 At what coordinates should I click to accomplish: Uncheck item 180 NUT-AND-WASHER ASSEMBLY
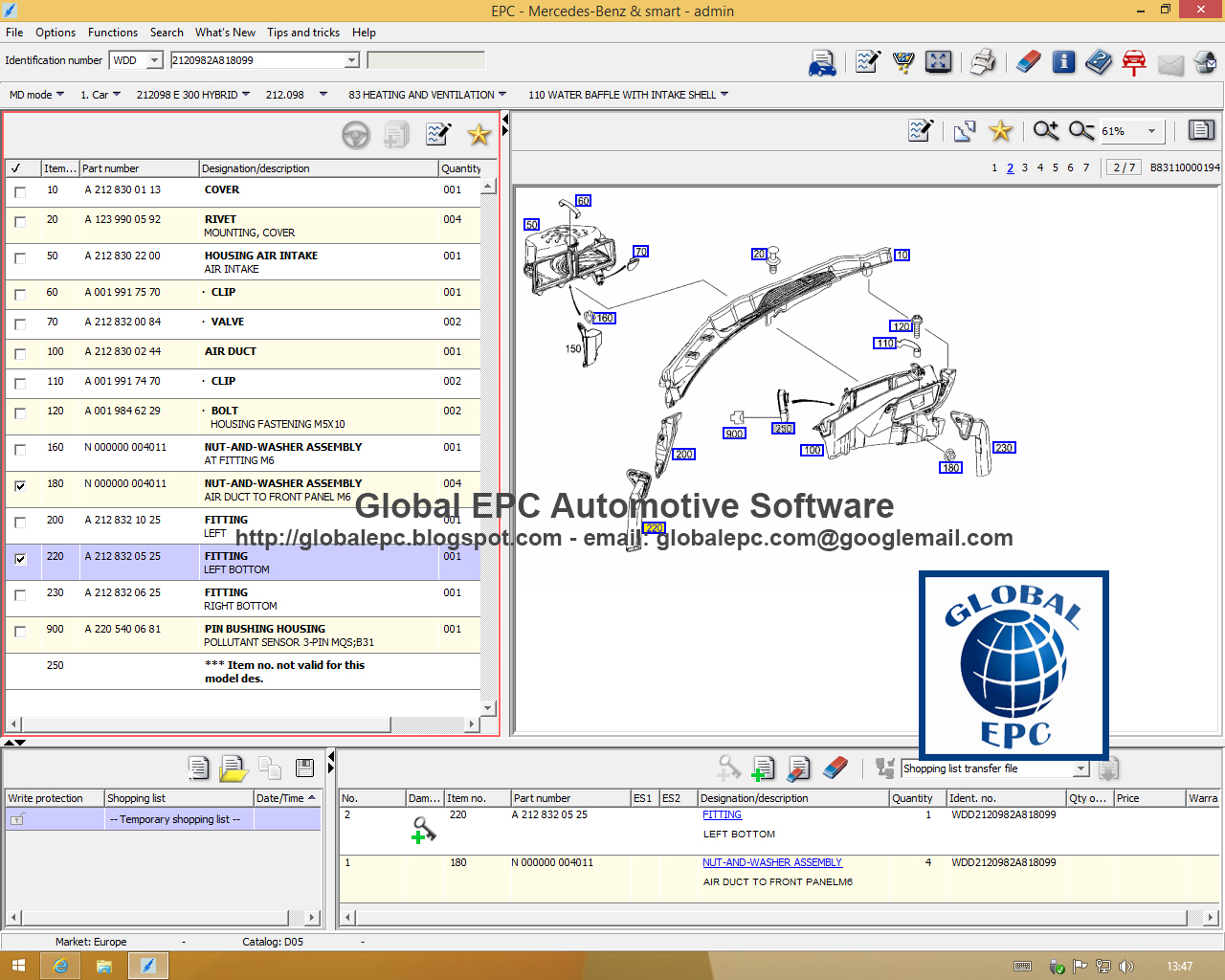click(x=20, y=486)
